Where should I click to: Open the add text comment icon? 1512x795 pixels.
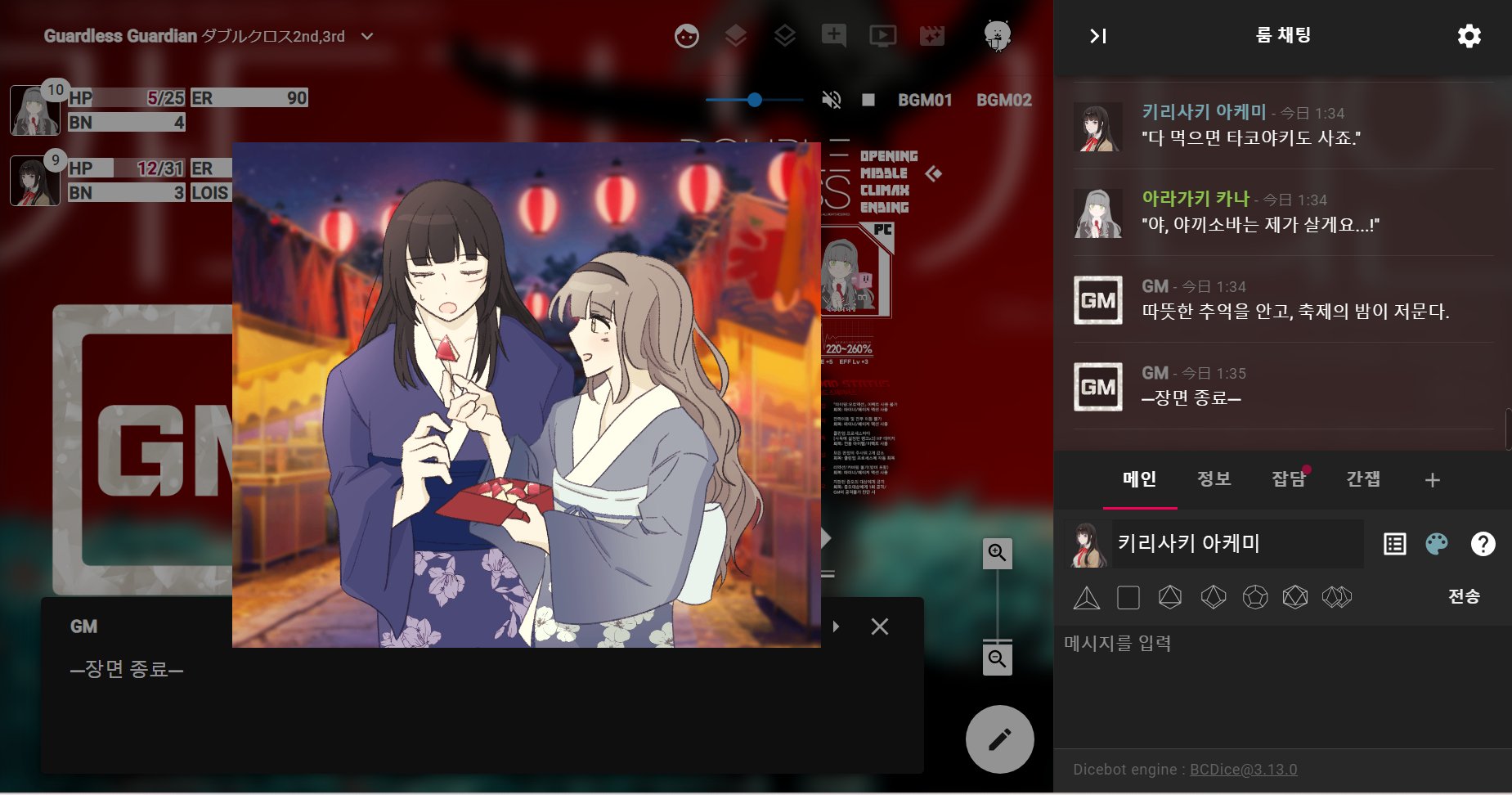(834, 36)
